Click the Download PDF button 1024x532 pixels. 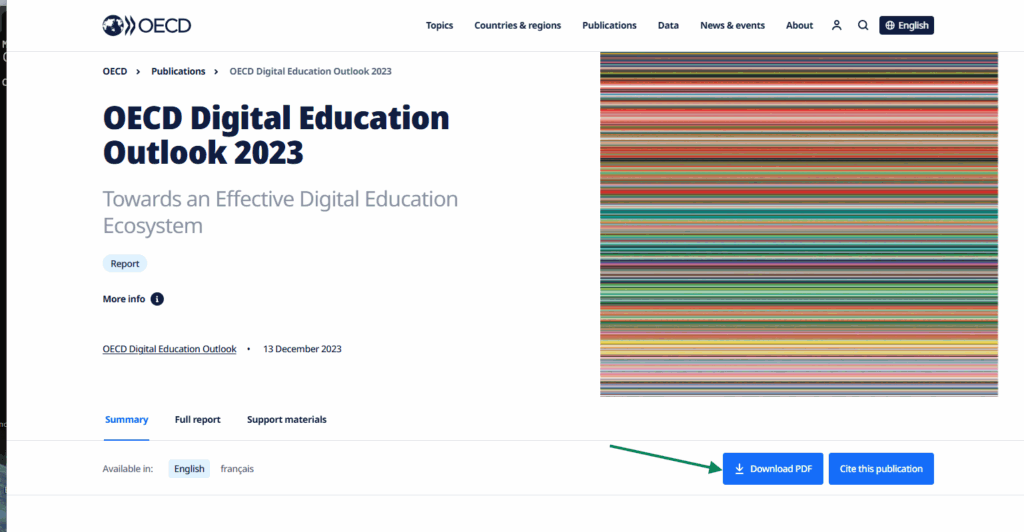pos(773,469)
